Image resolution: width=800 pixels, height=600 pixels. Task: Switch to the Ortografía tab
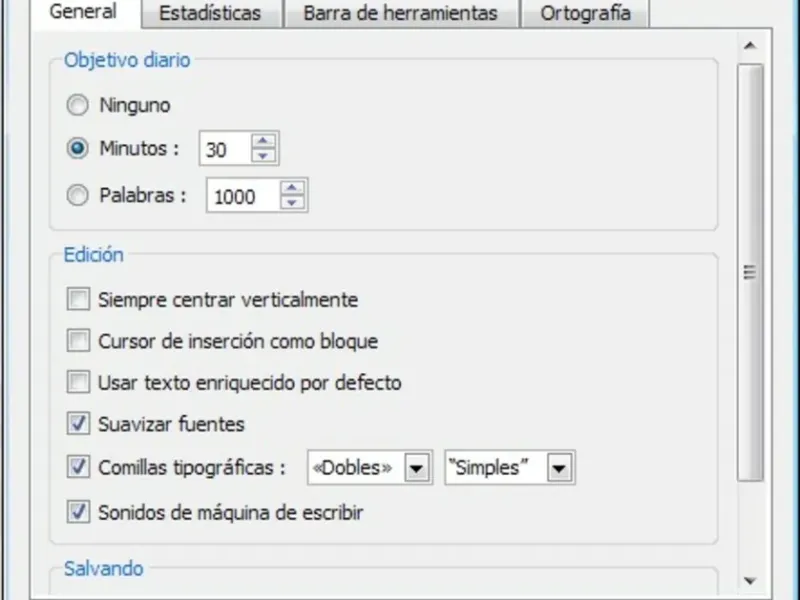(585, 13)
